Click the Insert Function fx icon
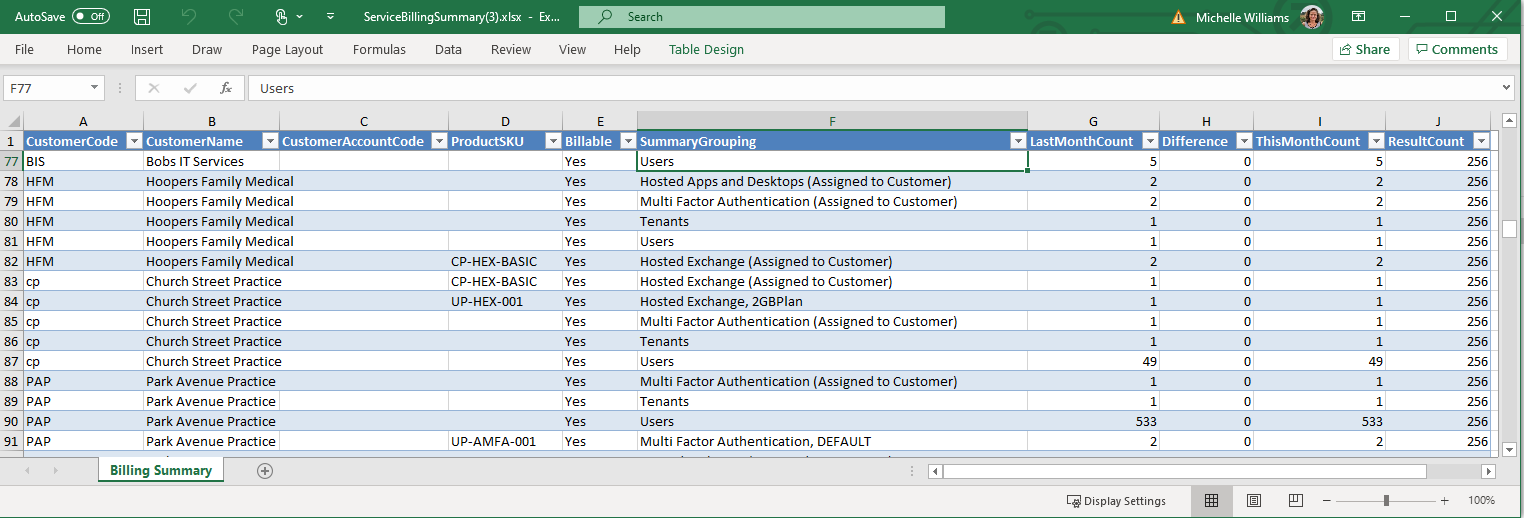 pyautogui.click(x=226, y=88)
